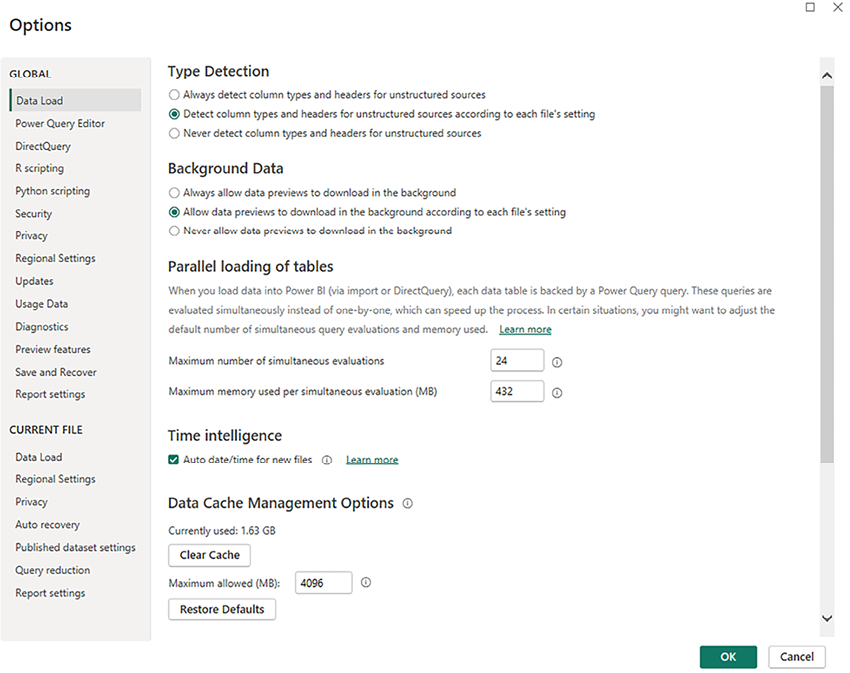Choose always allow data previews to download
Screen dimensions: 850x673
coord(173,193)
